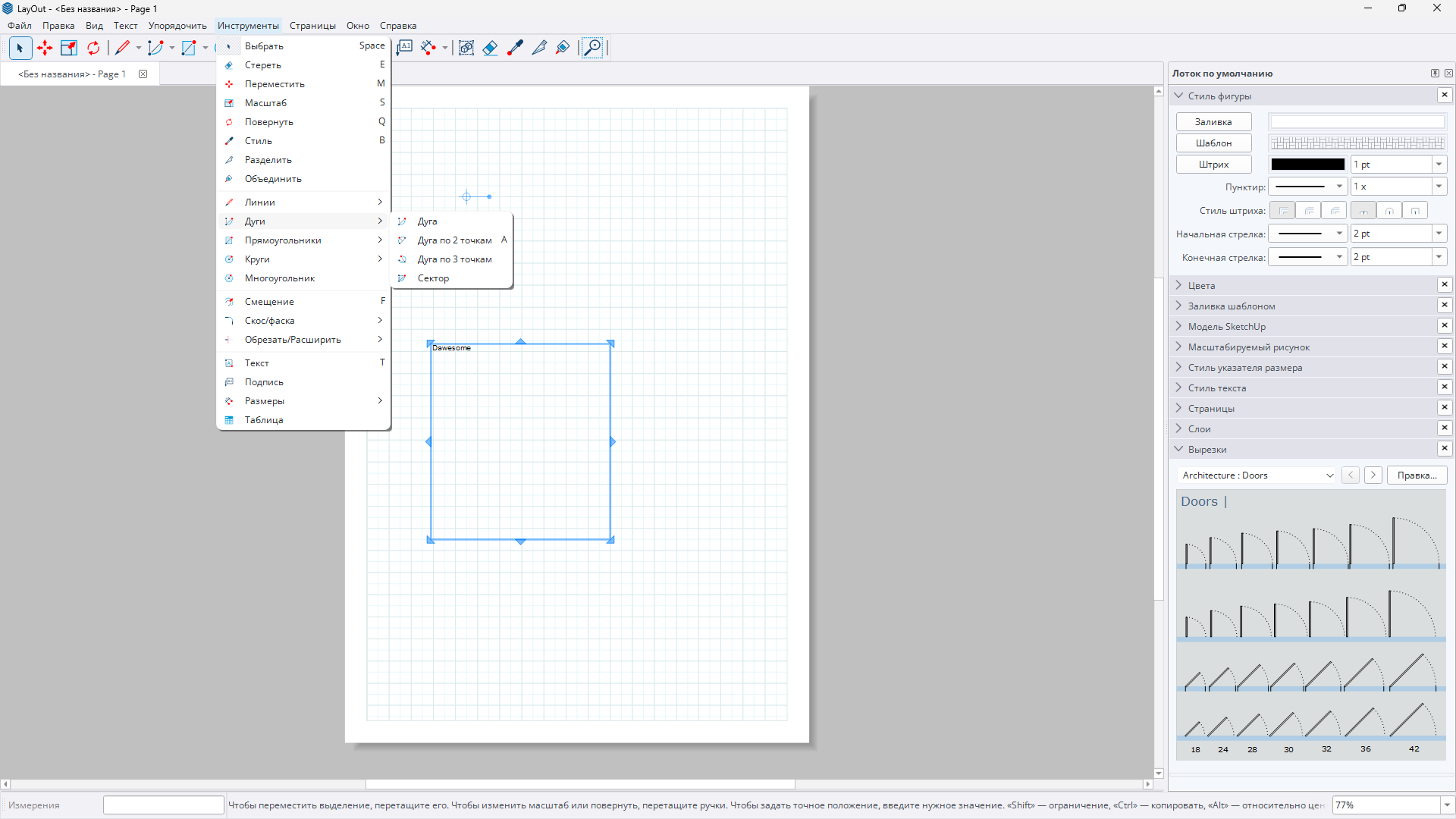Click the Правка... button in Вырезки

click(1417, 475)
